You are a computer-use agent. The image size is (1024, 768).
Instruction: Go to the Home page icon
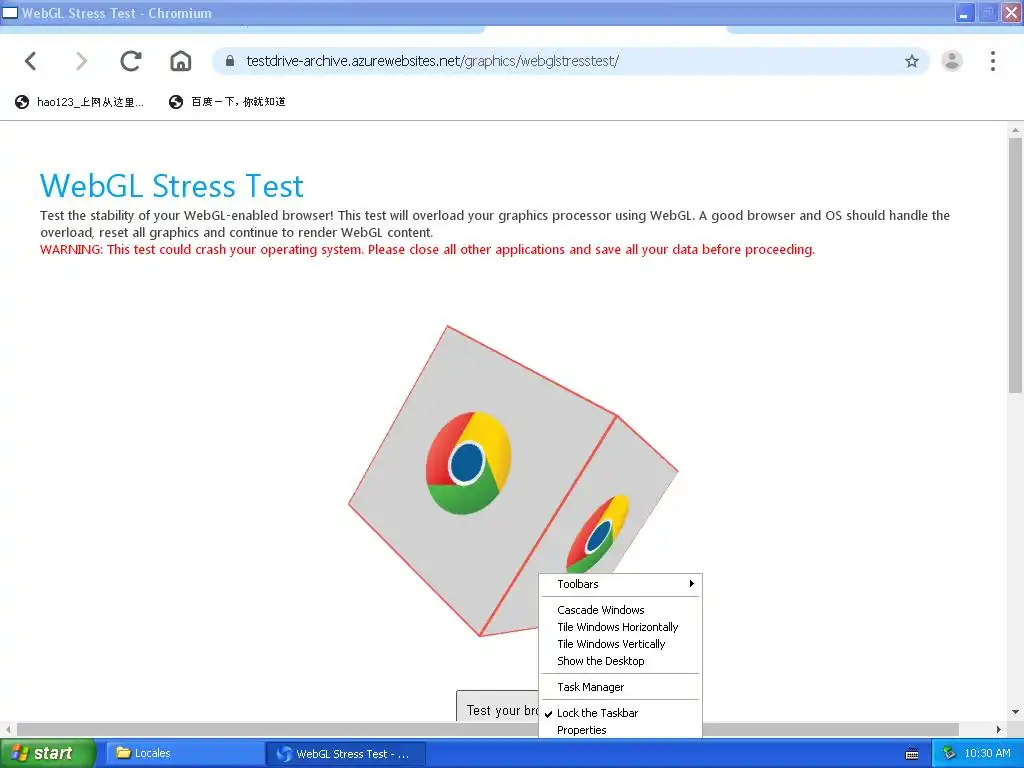181,61
